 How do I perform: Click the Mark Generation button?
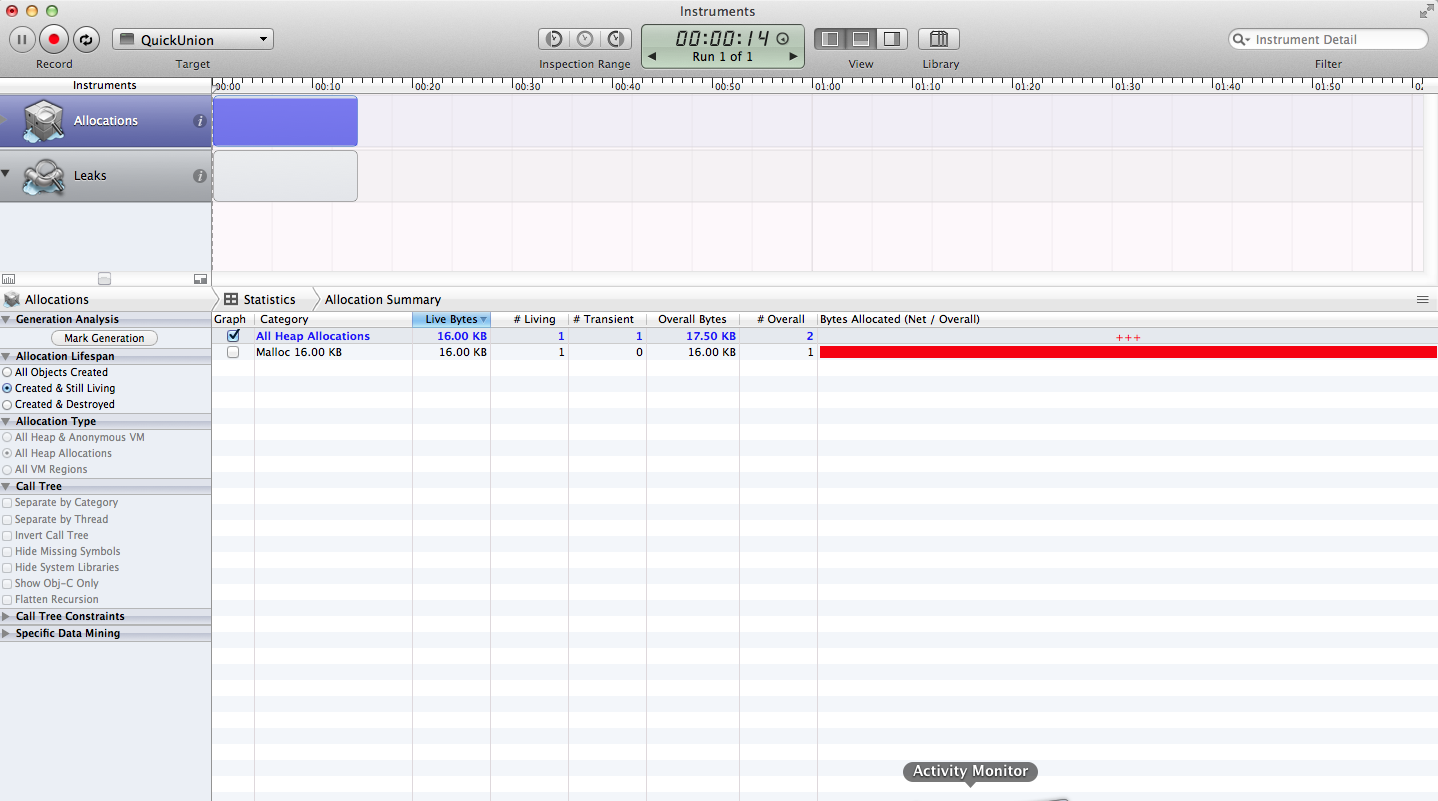105,338
